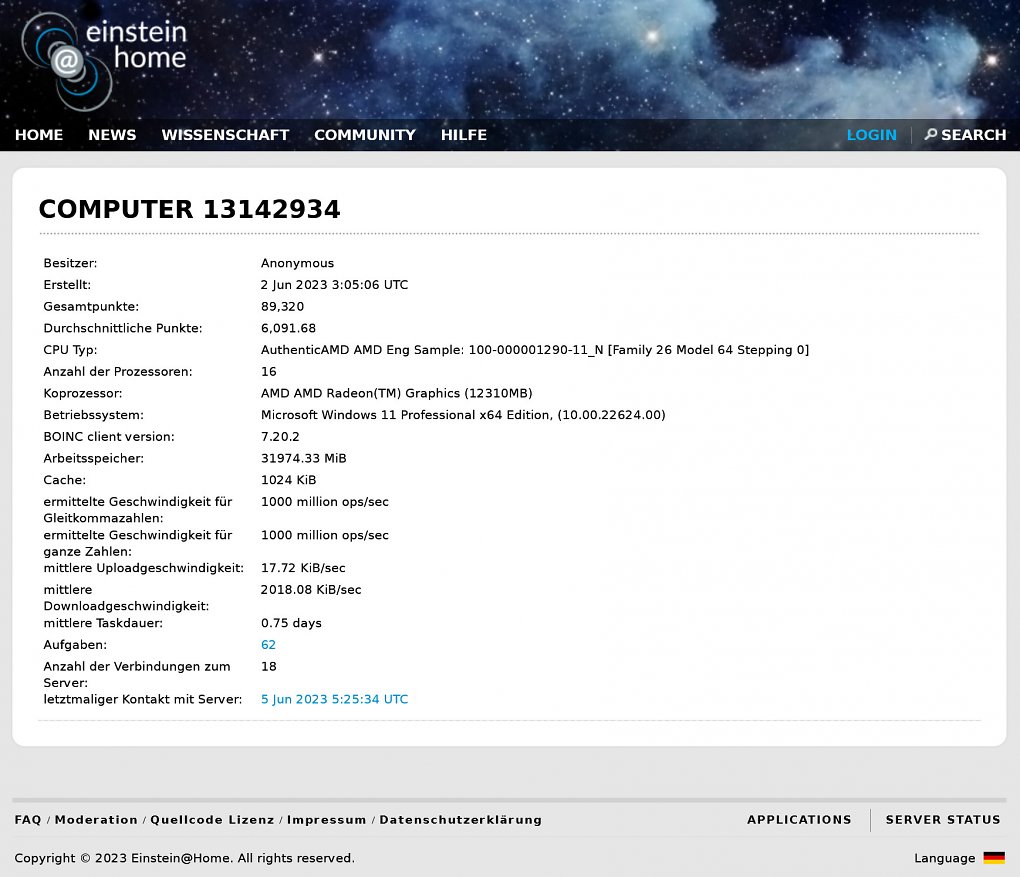Open the Quellcode Lizenz footer link

[x=212, y=820]
